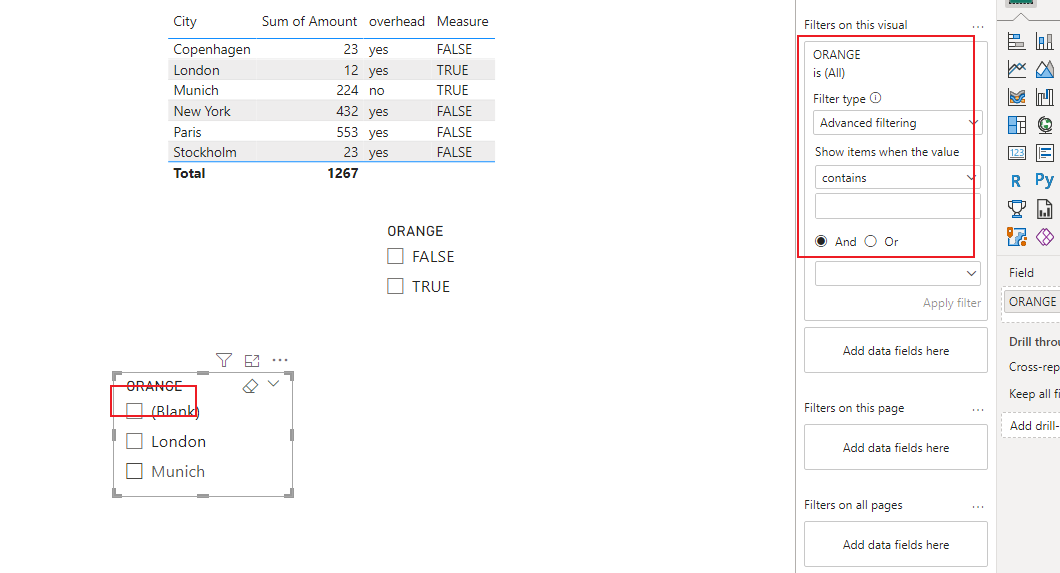Click the 224 amount value for Munich

(x=347, y=91)
